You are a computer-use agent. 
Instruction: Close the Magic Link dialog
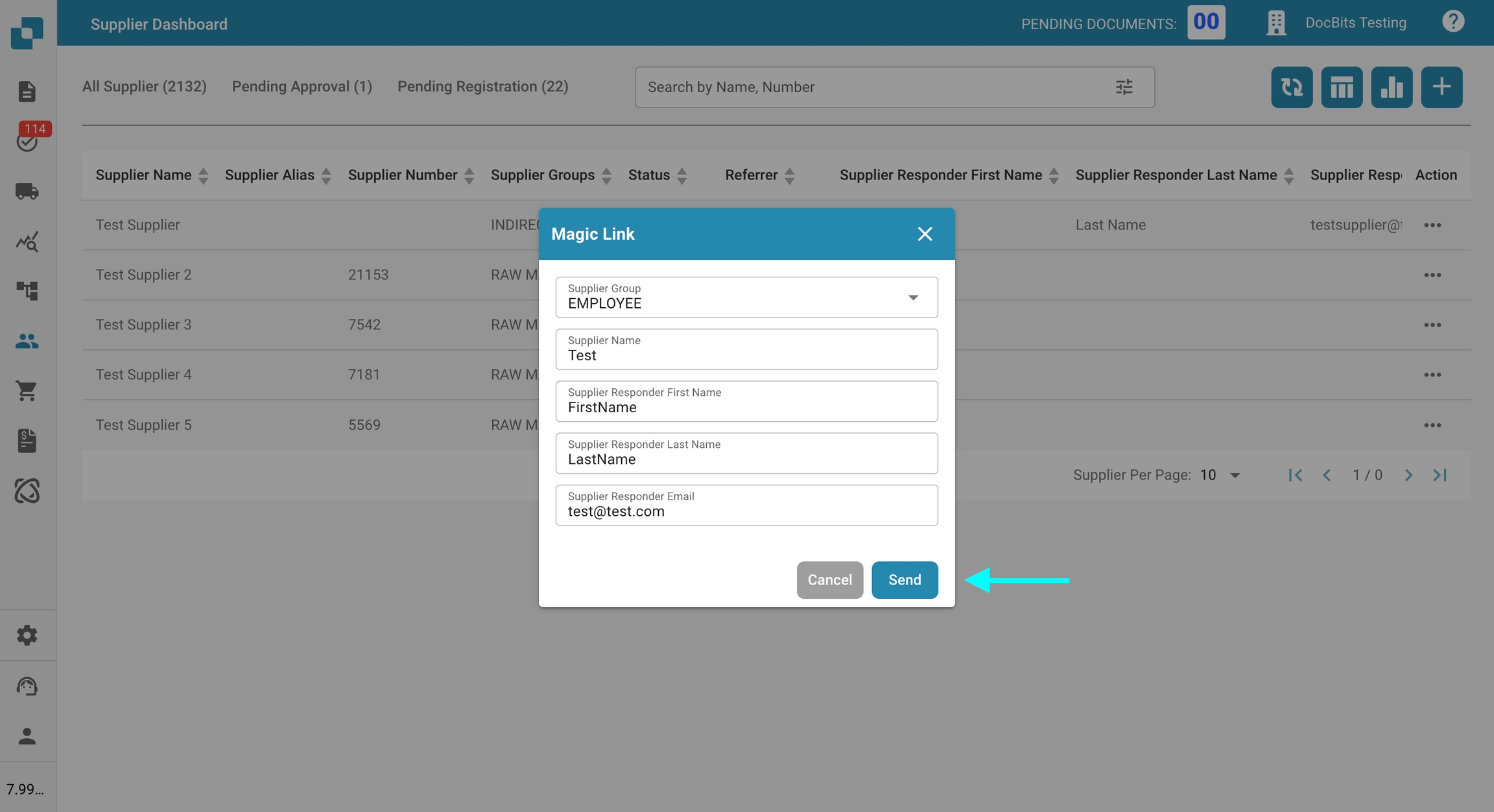click(925, 234)
